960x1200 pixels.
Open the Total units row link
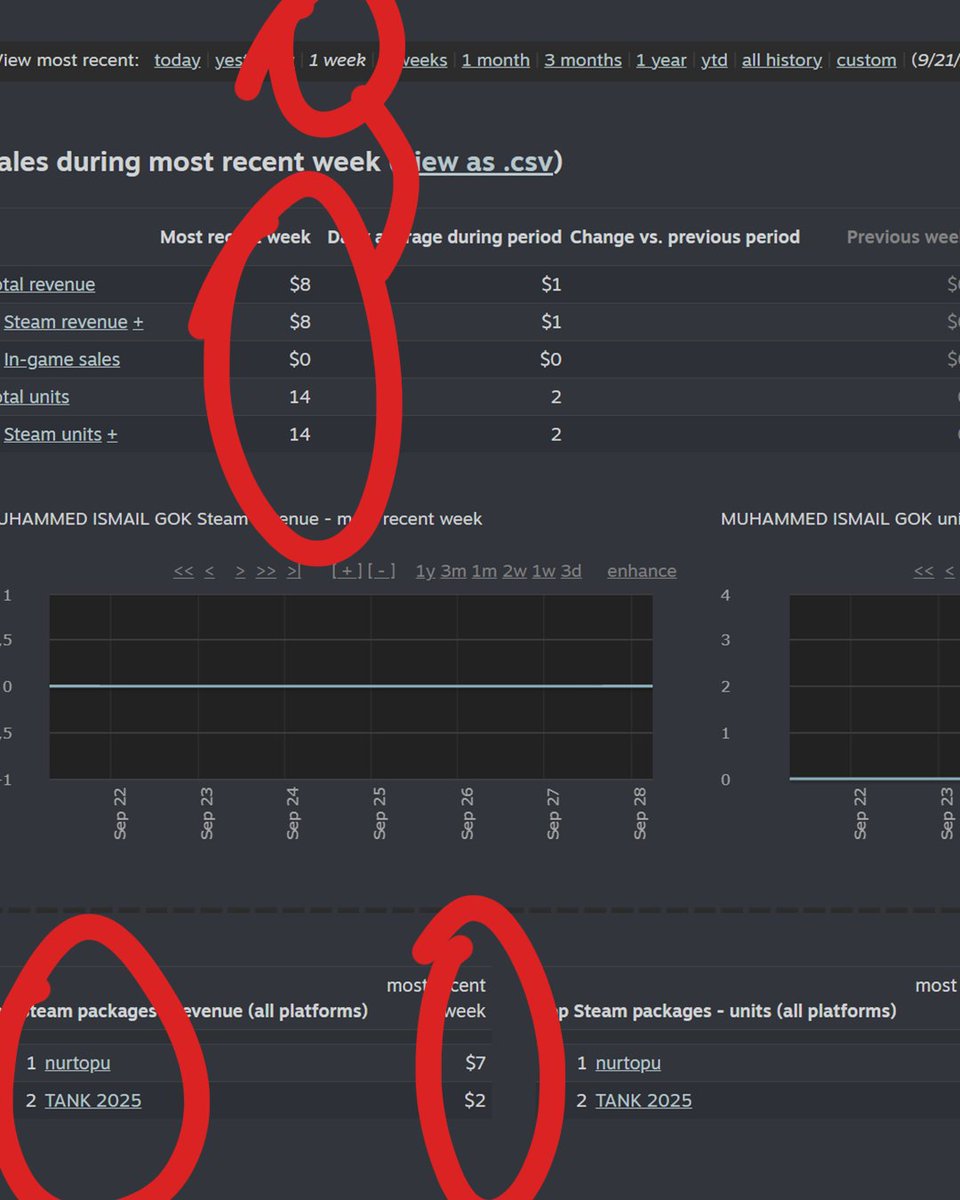(34, 397)
